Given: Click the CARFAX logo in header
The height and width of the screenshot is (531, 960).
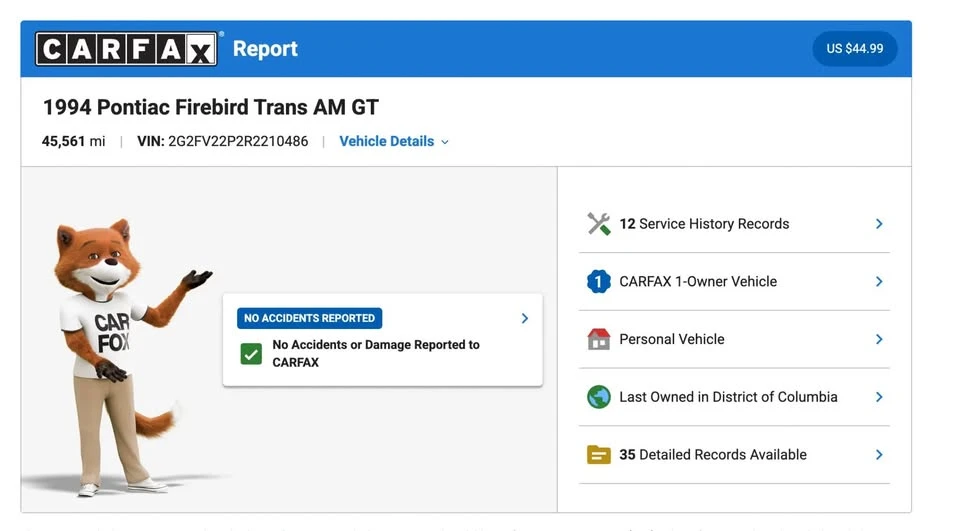Looking at the screenshot, I should click(126, 49).
